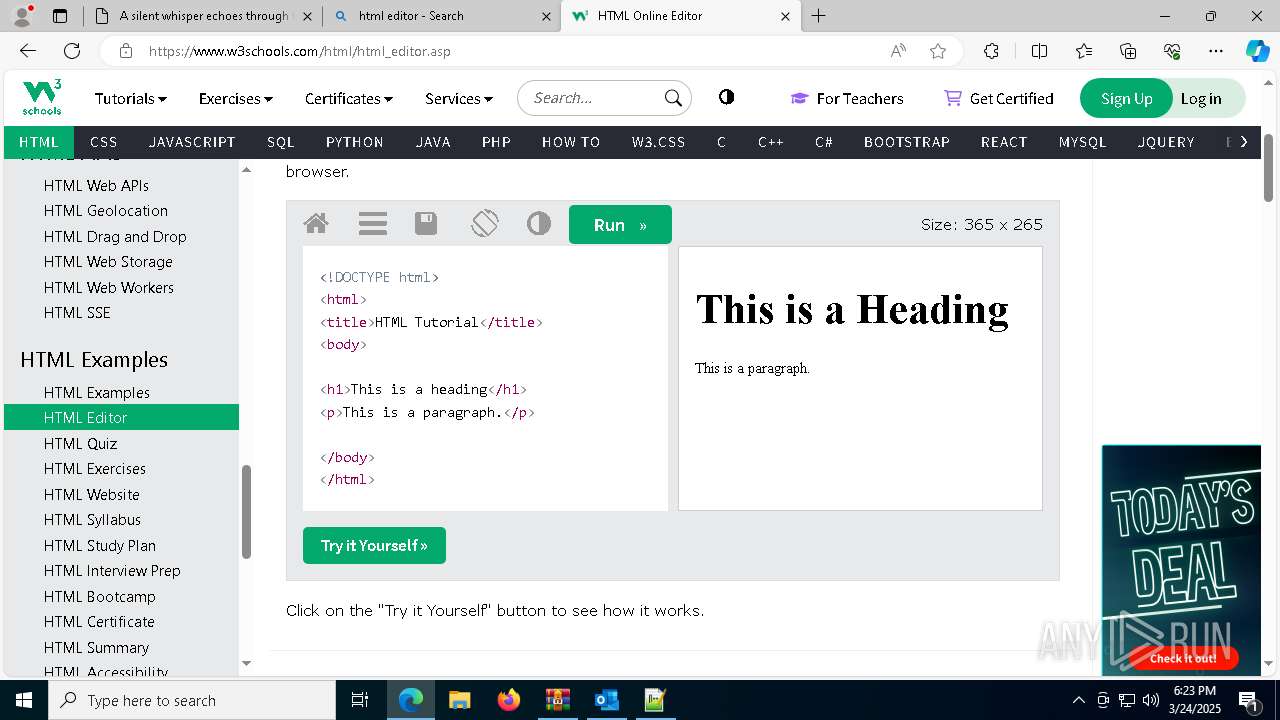
Task: Click sidebar scroll-up arrow
Action: [246, 170]
